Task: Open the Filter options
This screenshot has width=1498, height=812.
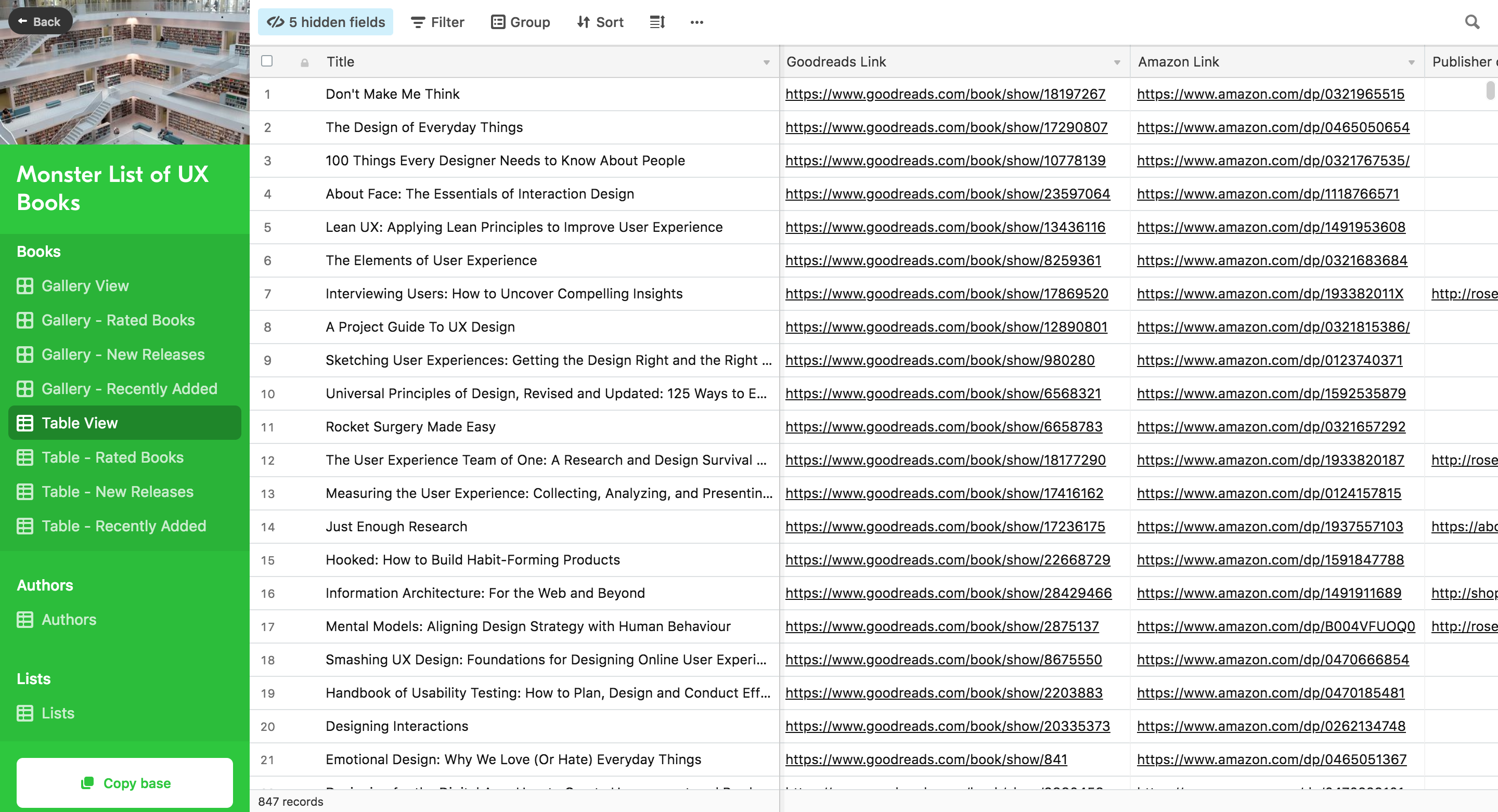Action: click(437, 22)
